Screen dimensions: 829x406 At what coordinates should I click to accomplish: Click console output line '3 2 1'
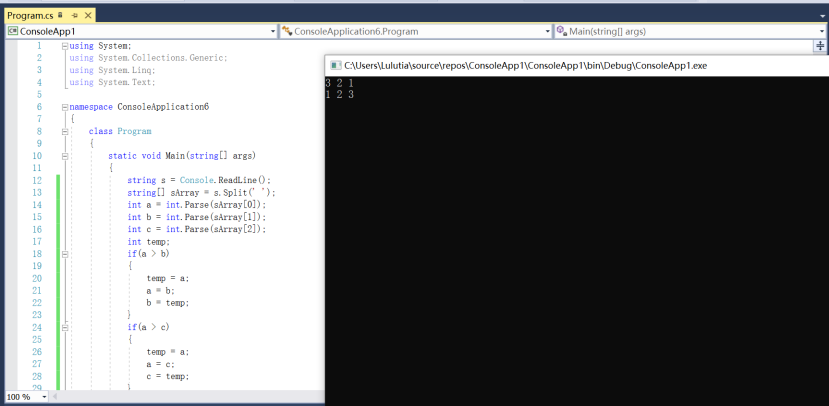coord(339,83)
